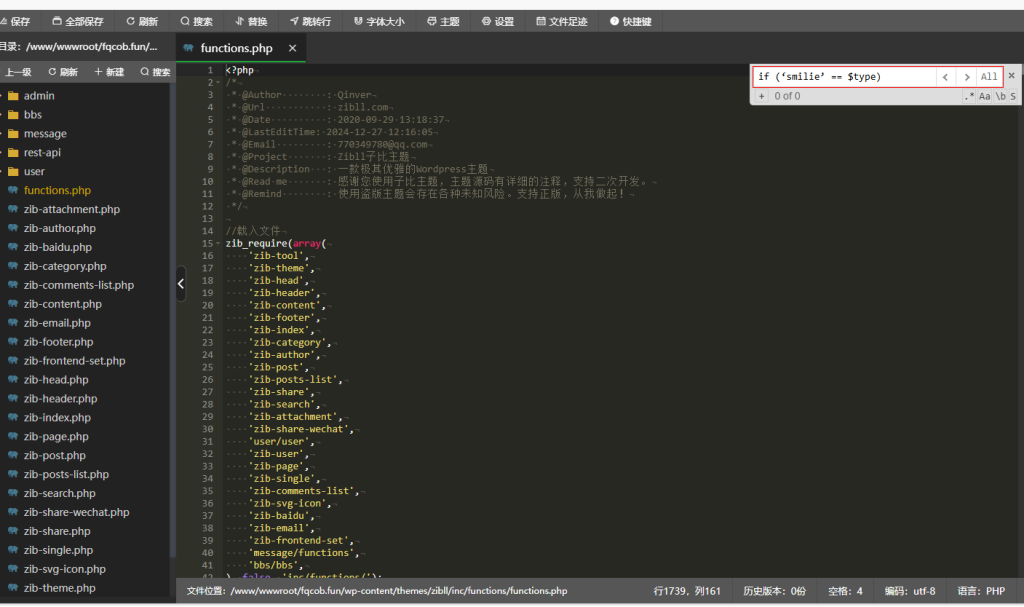Screen dimensions: 1024x607
Task: Click the search text input field
Action: (x=845, y=77)
